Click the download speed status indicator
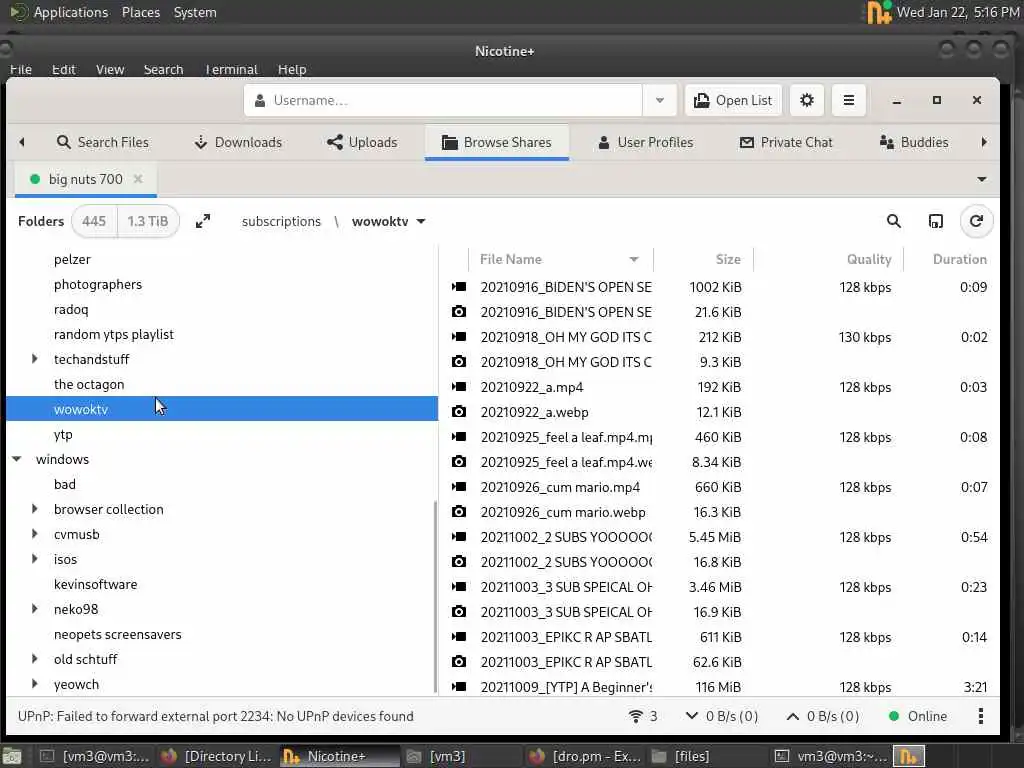Viewport: 1024px width, 768px height. (722, 716)
